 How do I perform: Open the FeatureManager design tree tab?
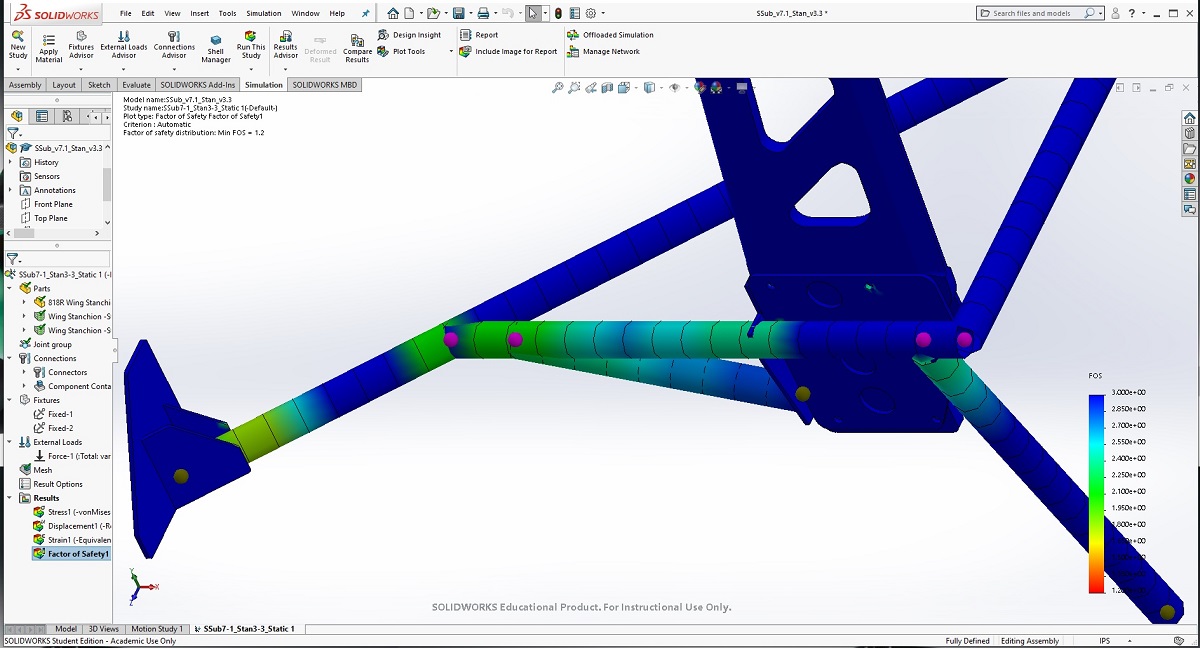17,116
